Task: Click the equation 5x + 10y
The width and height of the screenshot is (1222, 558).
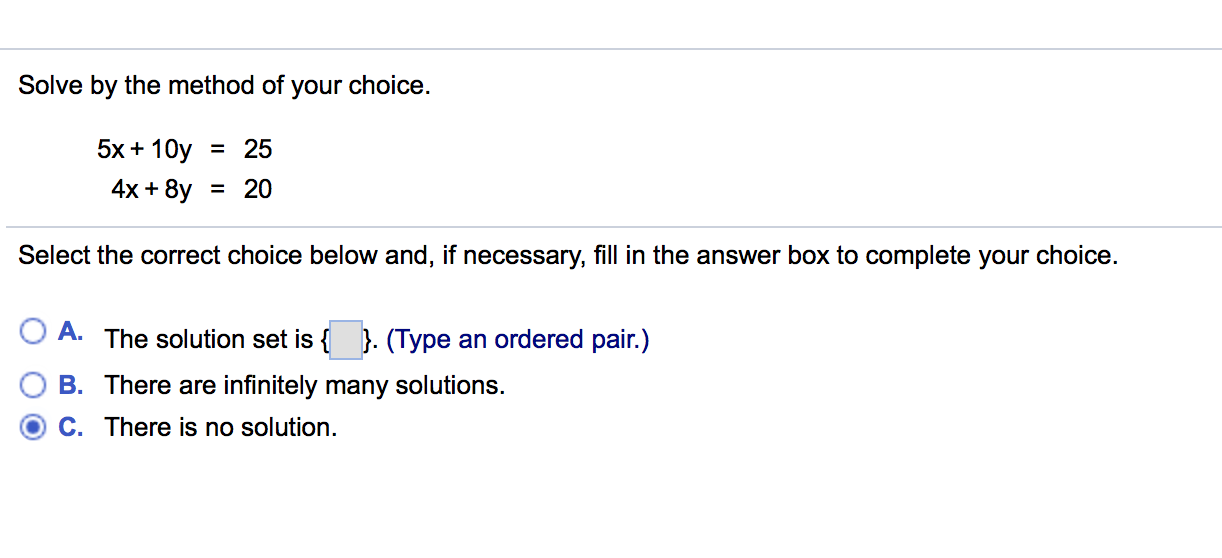Action: coord(144,150)
